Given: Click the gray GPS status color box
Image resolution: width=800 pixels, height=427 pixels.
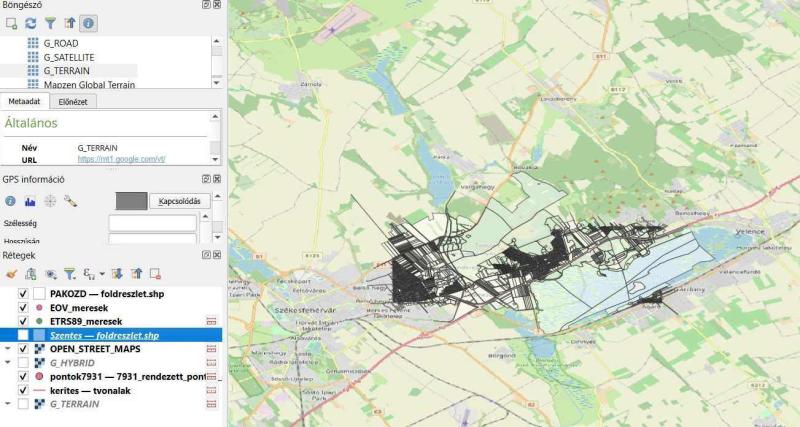Looking at the screenshot, I should point(131,201).
